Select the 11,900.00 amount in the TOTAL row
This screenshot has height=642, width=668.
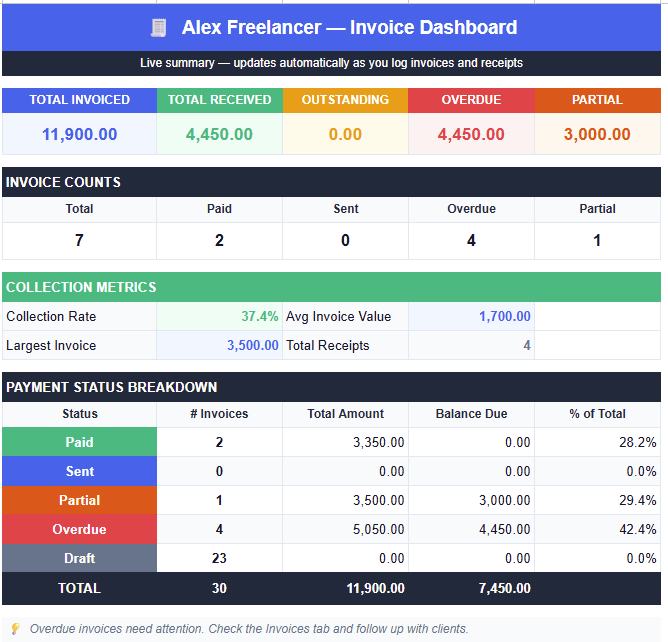pos(375,588)
